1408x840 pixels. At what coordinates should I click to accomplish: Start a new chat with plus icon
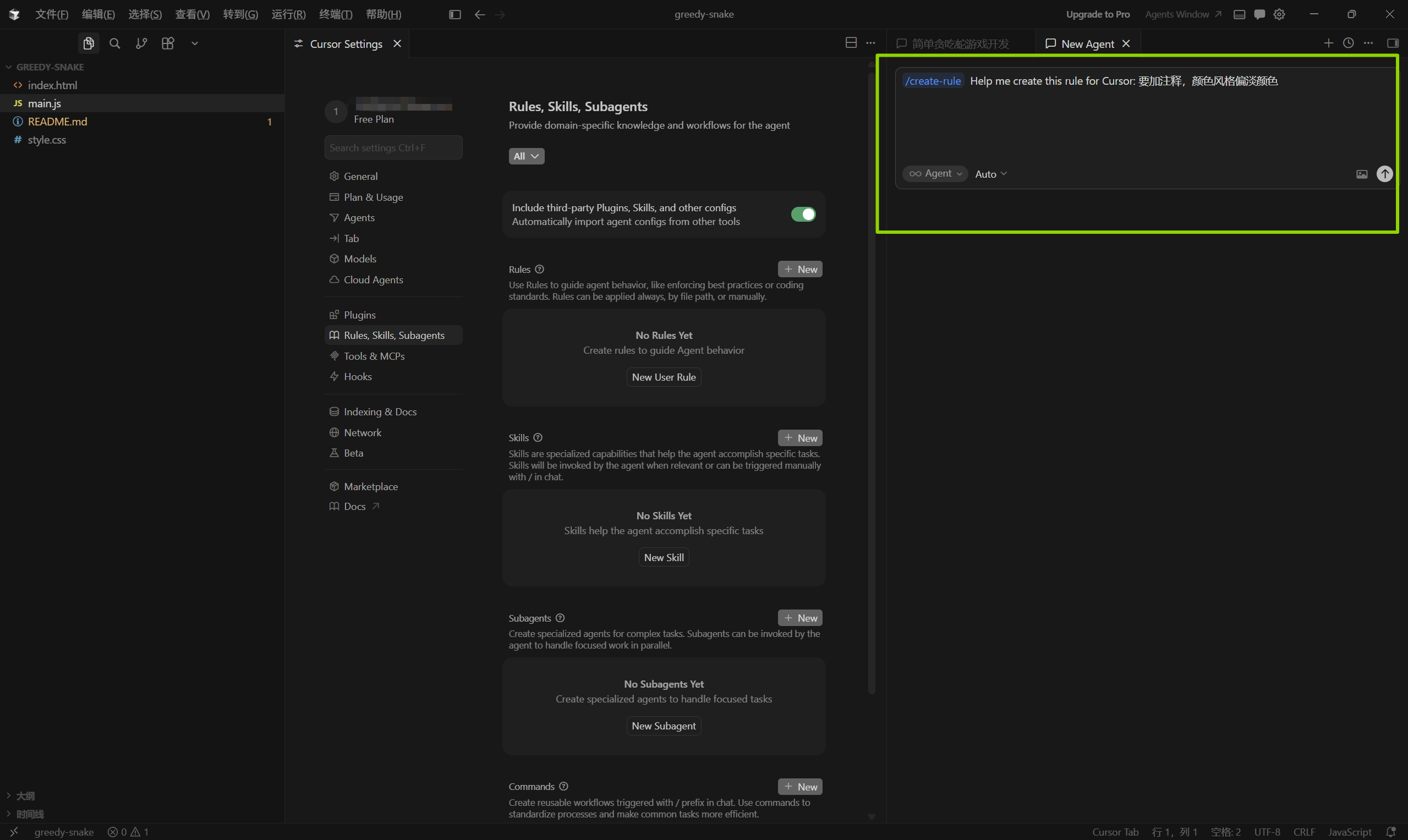point(1328,43)
